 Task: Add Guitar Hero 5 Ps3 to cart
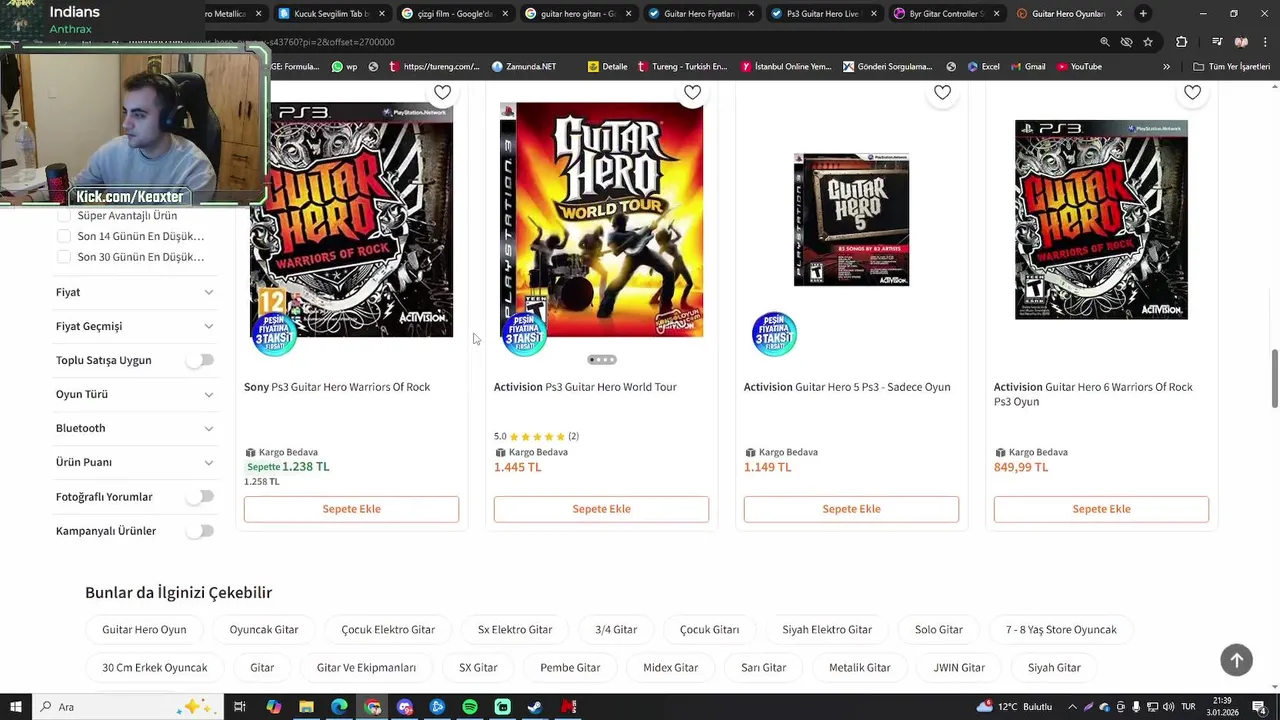pyautogui.click(x=851, y=509)
